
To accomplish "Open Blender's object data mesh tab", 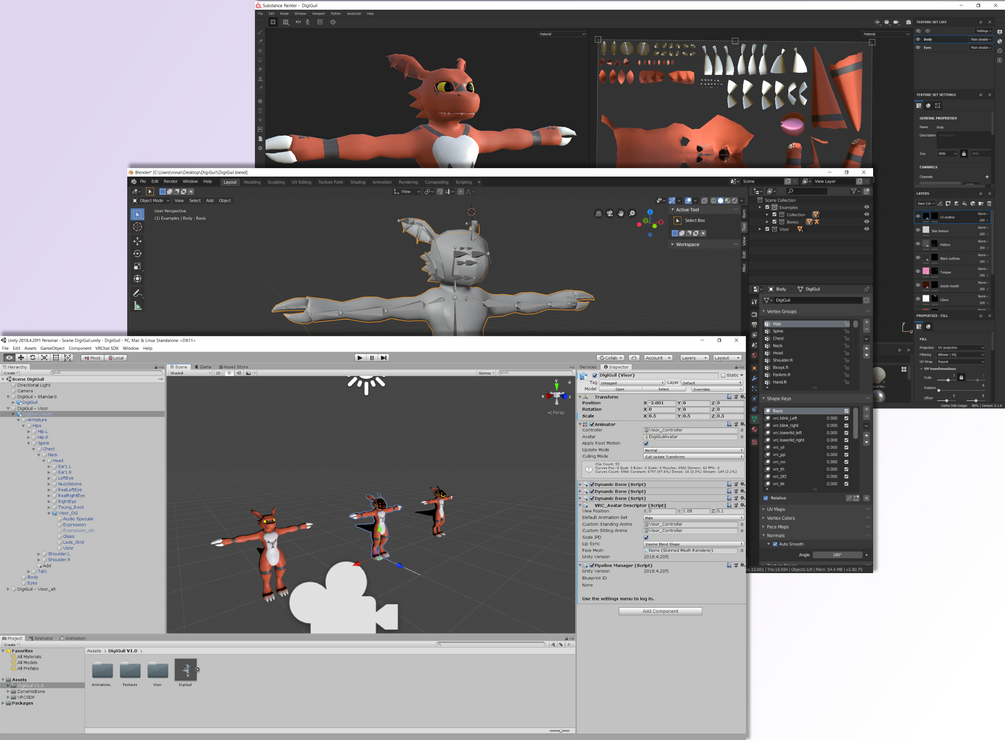I will [754, 419].
